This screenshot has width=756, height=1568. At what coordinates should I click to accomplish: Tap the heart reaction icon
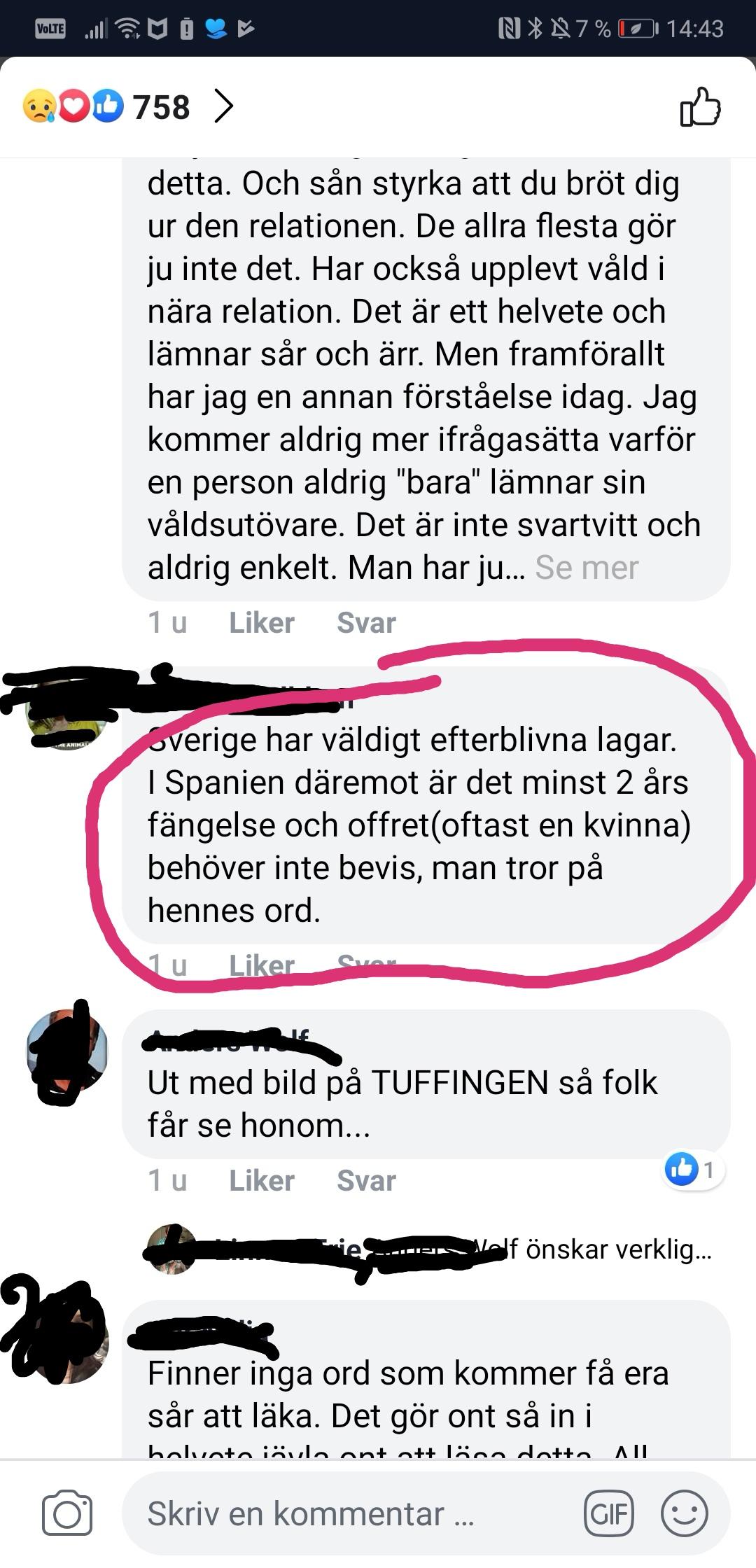[x=73, y=107]
